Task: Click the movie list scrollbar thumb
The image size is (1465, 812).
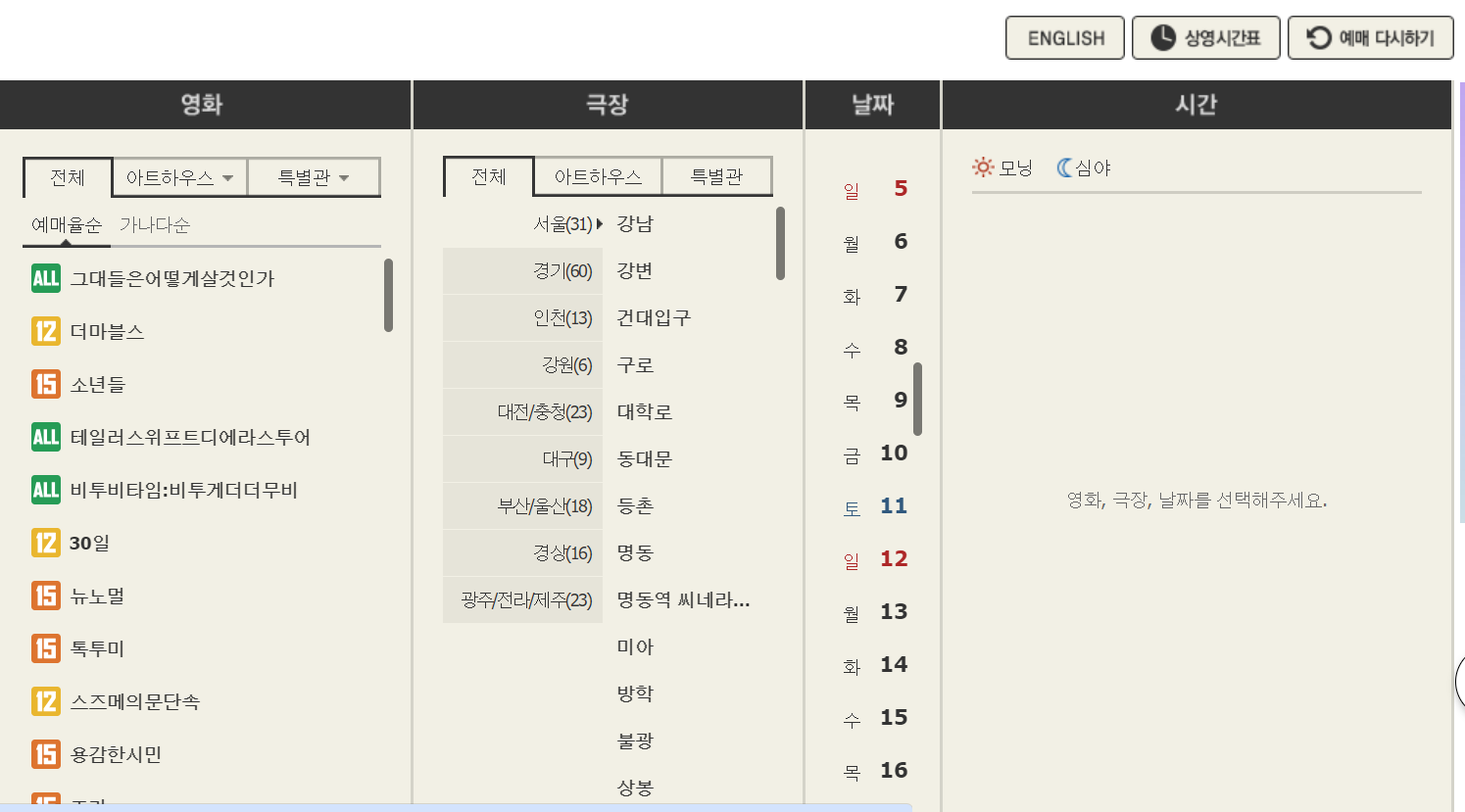Action: pyautogui.click(x=389, y=295)
